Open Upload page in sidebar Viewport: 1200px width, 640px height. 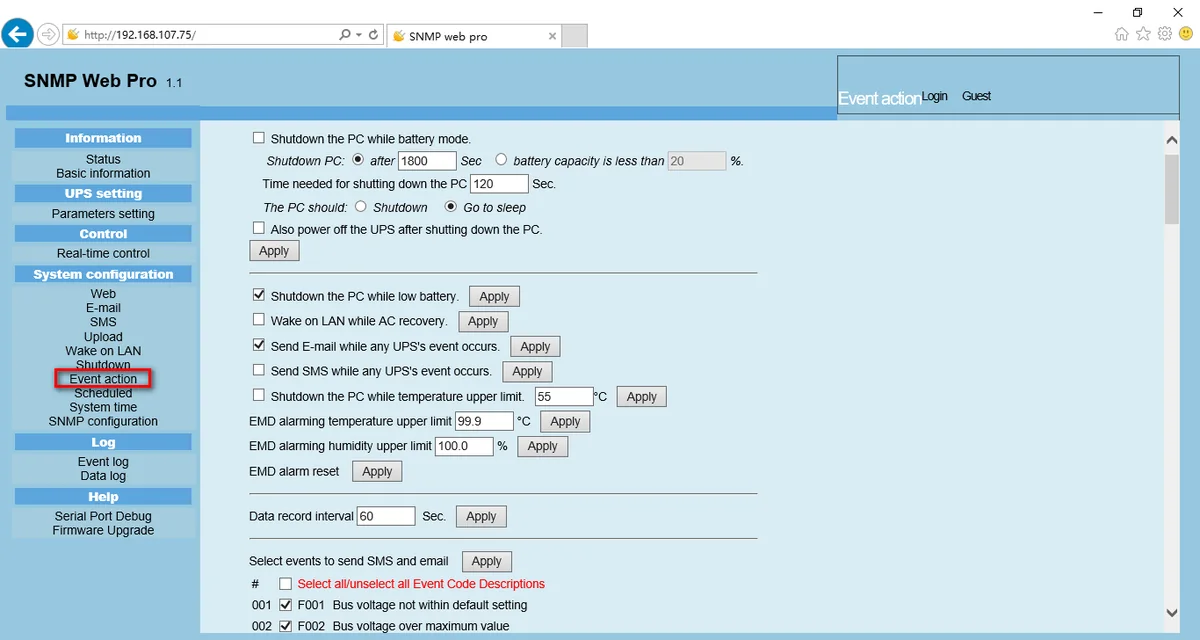[x=103, y=336]
